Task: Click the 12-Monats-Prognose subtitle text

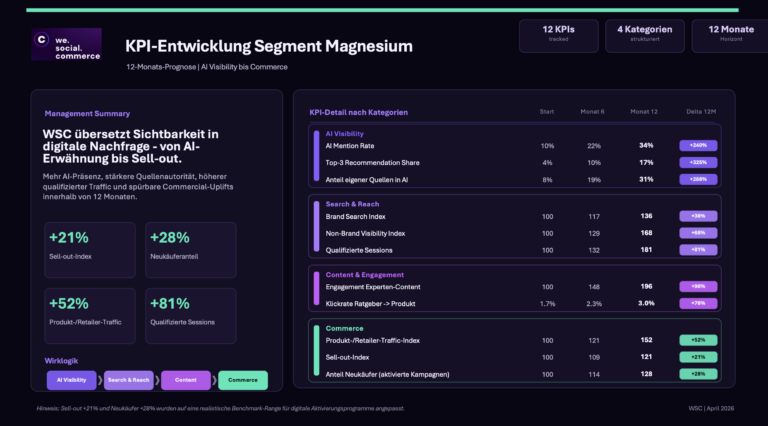Action: click(207, 67)
